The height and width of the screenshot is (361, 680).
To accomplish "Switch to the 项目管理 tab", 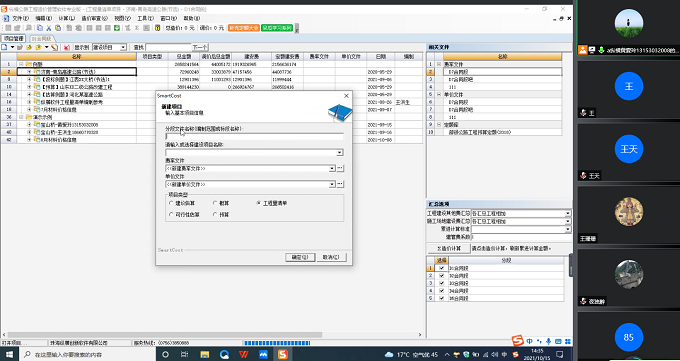I will click(x=13, y=39).
